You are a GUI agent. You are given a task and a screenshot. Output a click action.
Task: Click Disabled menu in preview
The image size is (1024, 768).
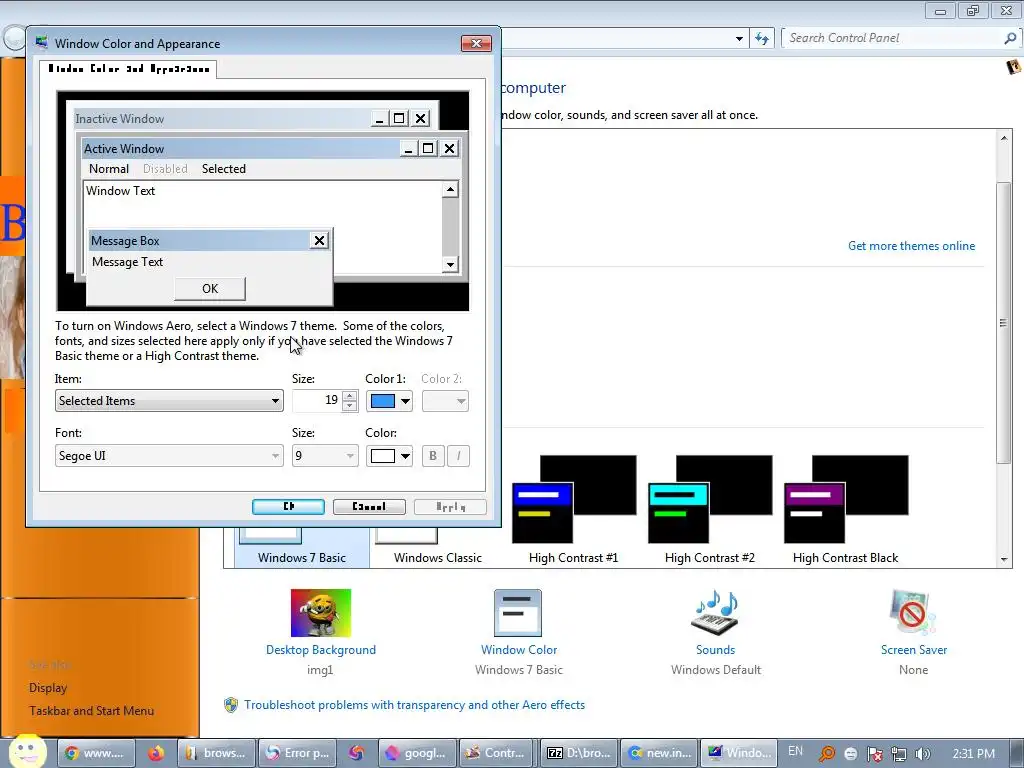click(x=165, y=168)
